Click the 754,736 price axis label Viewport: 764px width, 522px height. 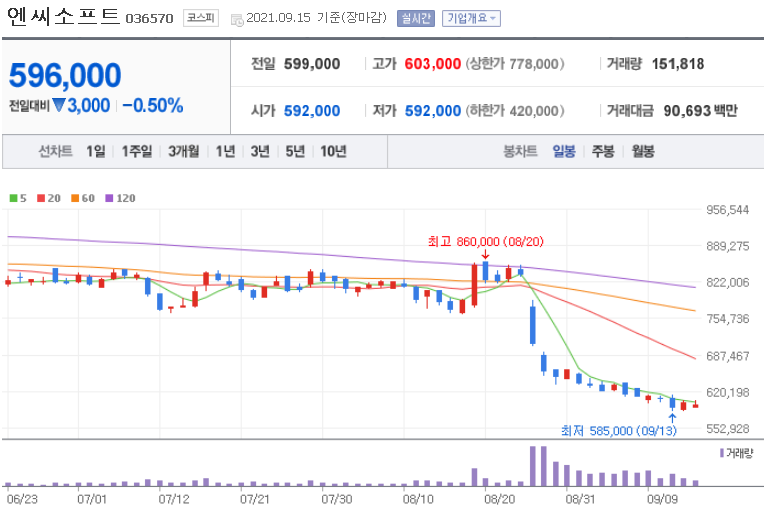728,318
